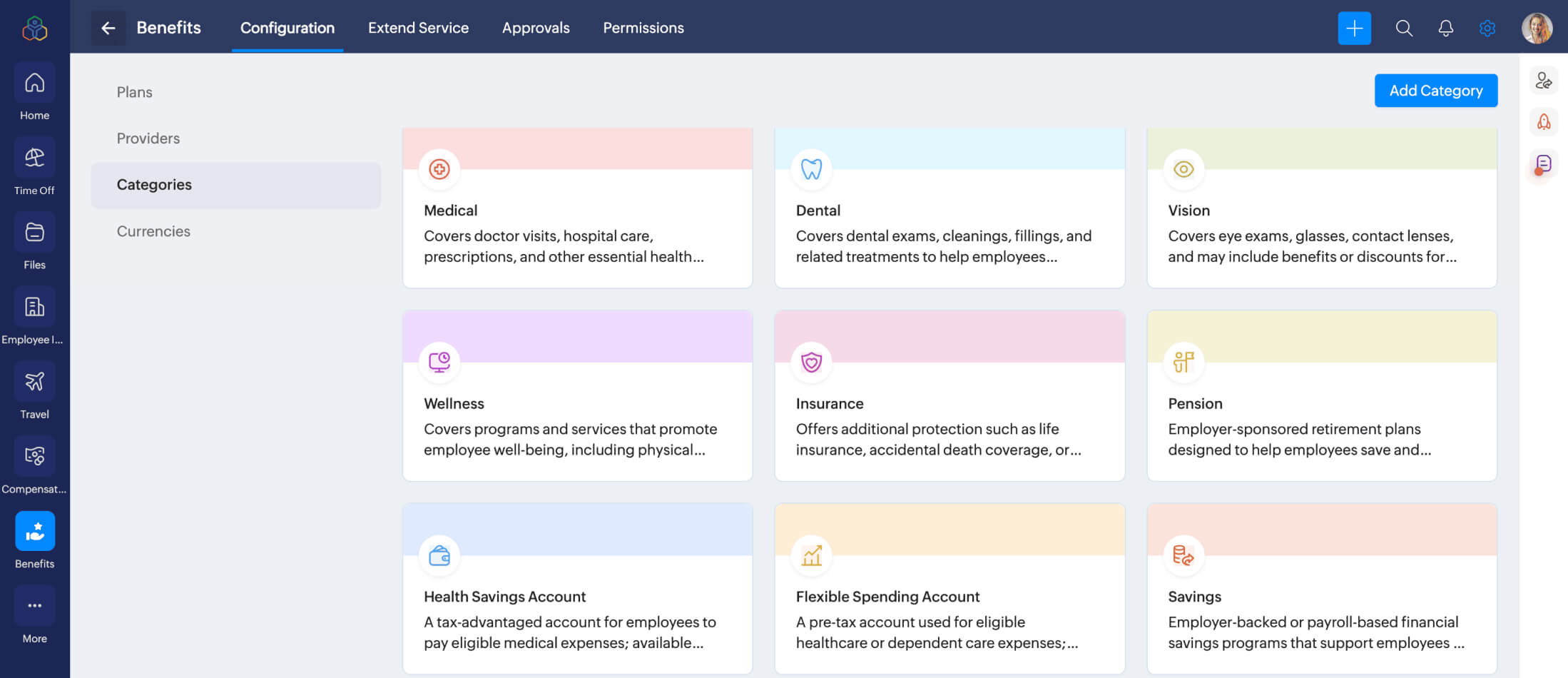The width and height of the screenshot is (1568, 678).
Task: Click text 'Covers dental exams, cleanings, fillings, and'
Action: click(944, 236)
